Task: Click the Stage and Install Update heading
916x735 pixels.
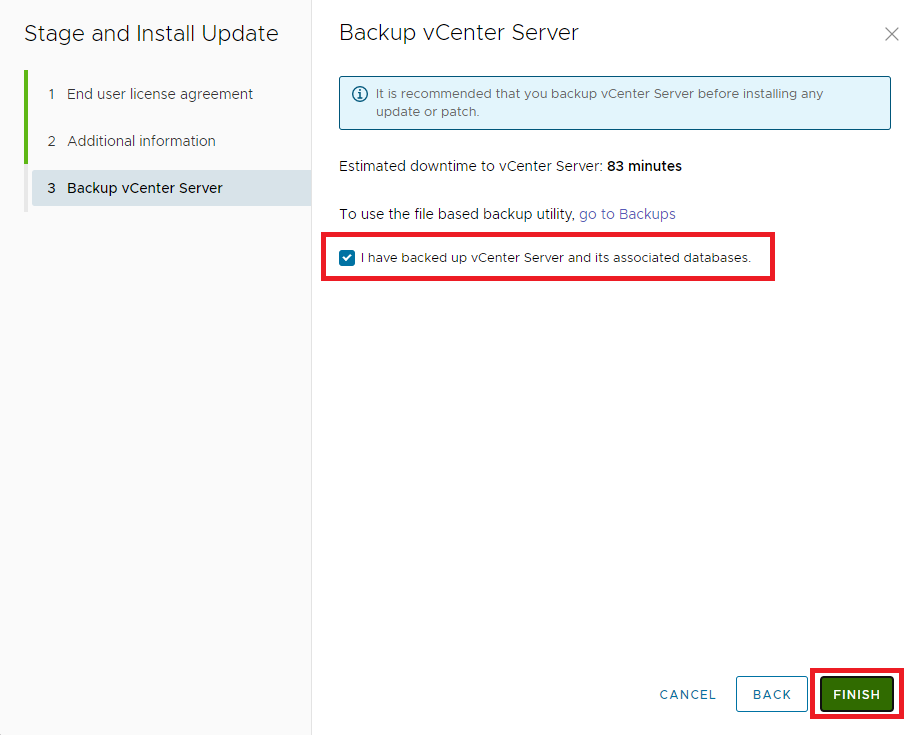Action: tap(151, 34)
